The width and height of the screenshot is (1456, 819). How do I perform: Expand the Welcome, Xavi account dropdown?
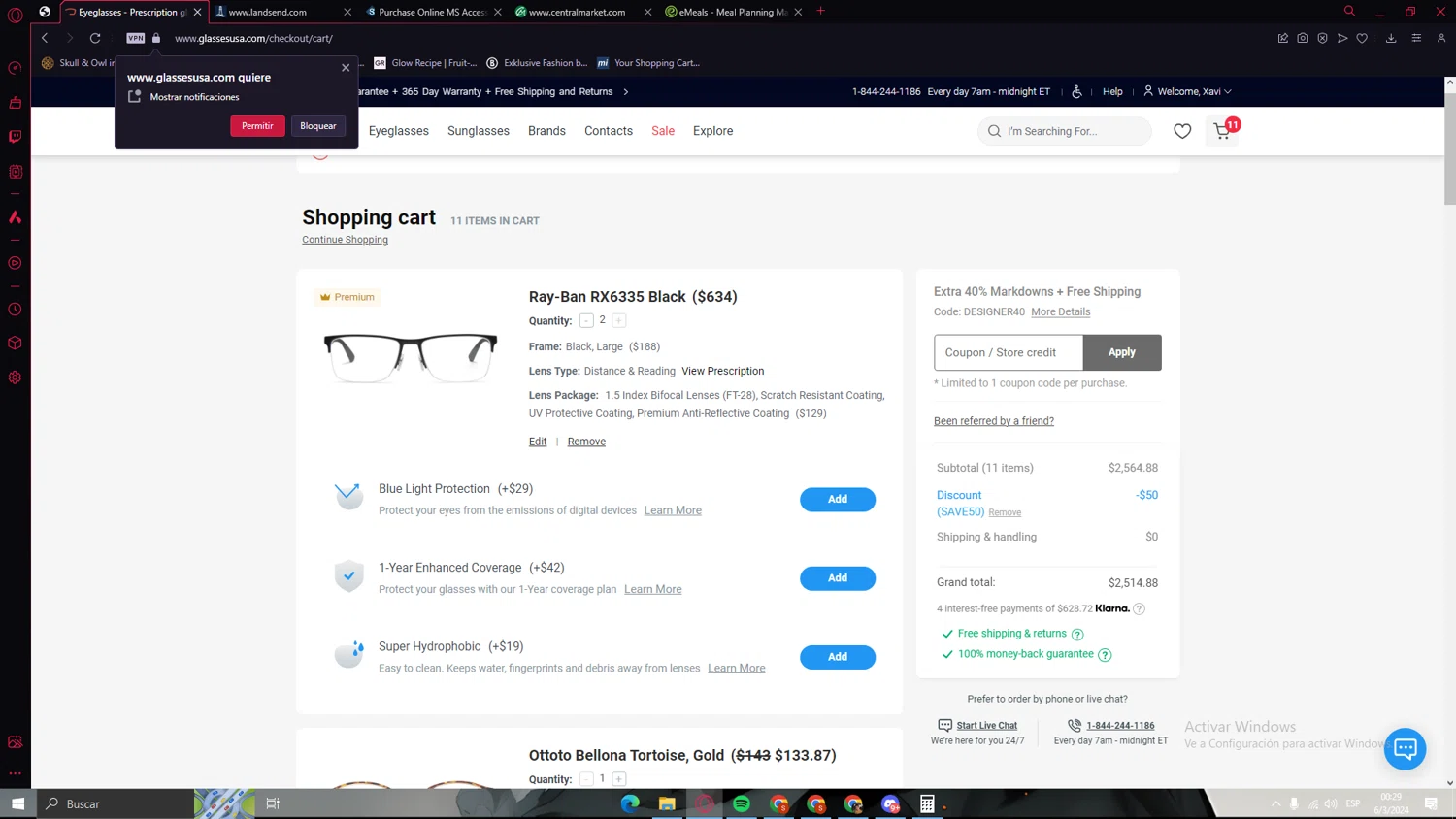(x=1187, y=91)
